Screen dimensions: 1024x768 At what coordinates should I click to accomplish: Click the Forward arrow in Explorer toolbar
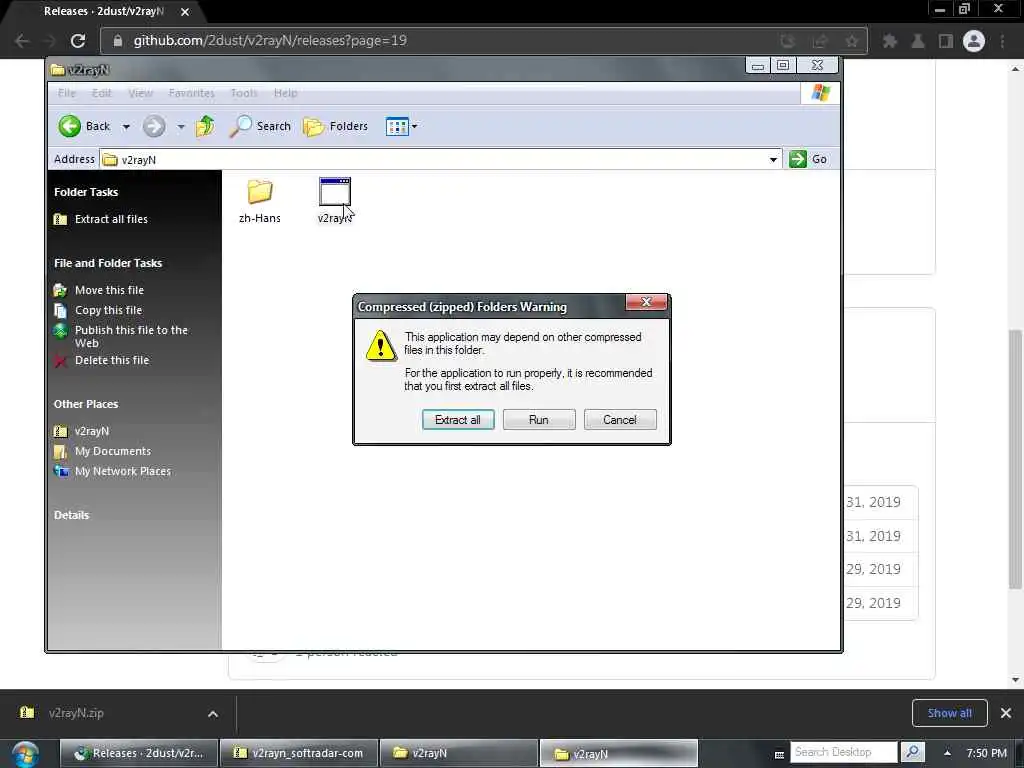tap(154, 126)
